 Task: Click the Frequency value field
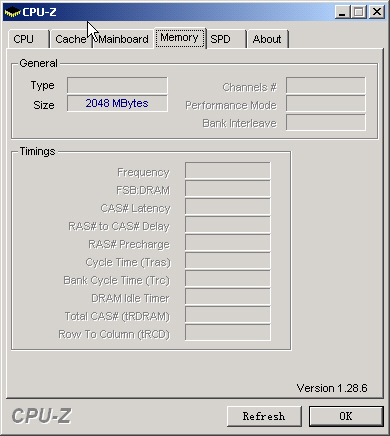point(228,171)
